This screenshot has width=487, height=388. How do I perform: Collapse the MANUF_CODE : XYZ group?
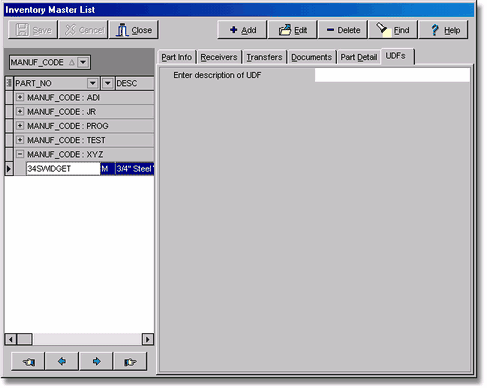(x=20, y=154)
